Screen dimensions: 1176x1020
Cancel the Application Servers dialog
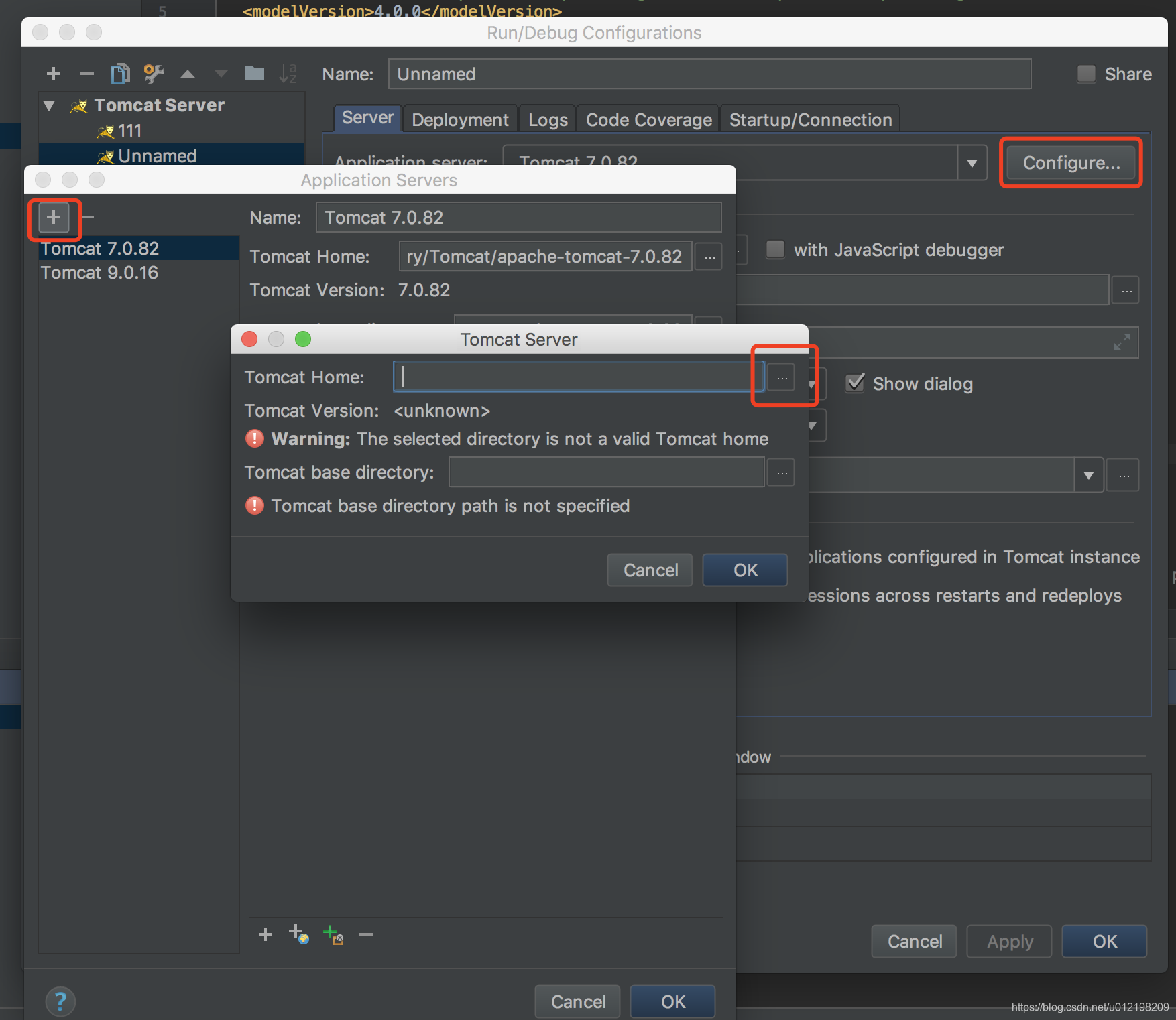coord(578,1002)
